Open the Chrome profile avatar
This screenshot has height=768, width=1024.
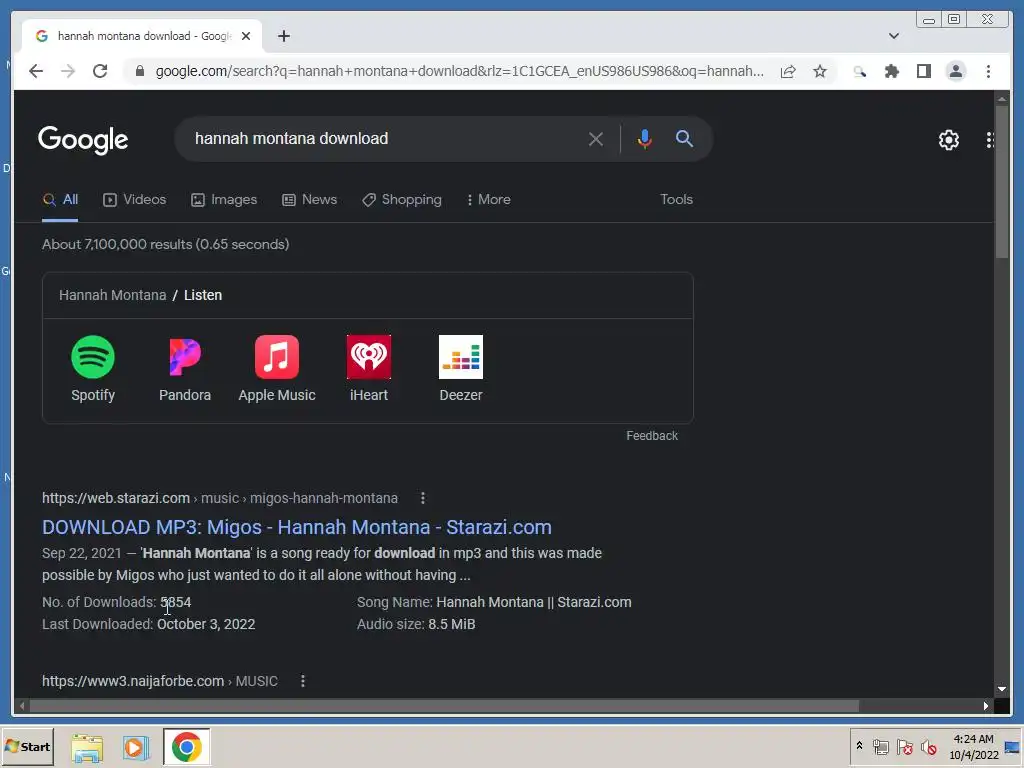955,71
